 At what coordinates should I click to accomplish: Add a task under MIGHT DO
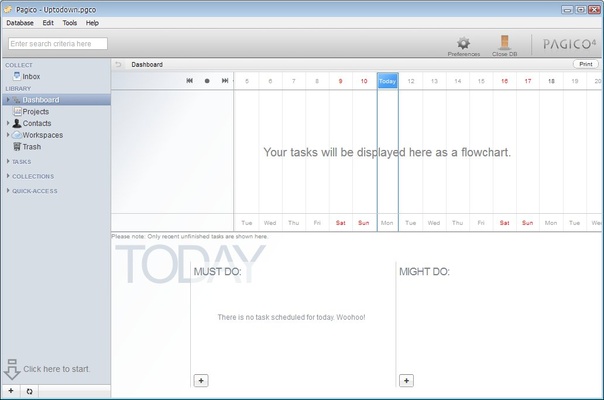point(406,381)
